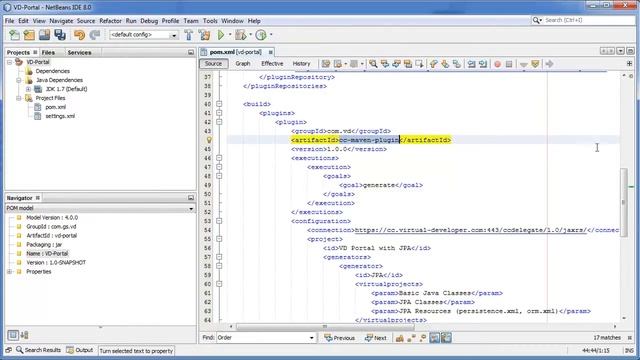Open the Navigate menu

coord(61,21)
